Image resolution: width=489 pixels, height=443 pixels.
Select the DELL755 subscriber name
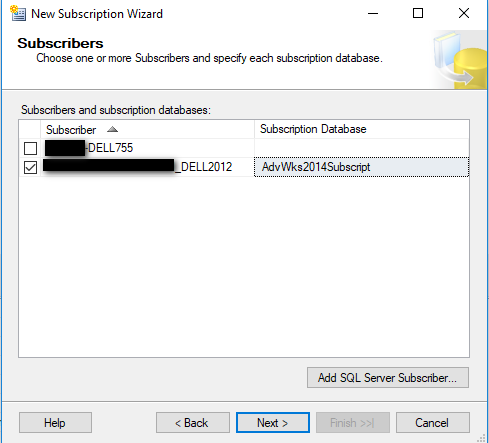[x=110, y=148]
